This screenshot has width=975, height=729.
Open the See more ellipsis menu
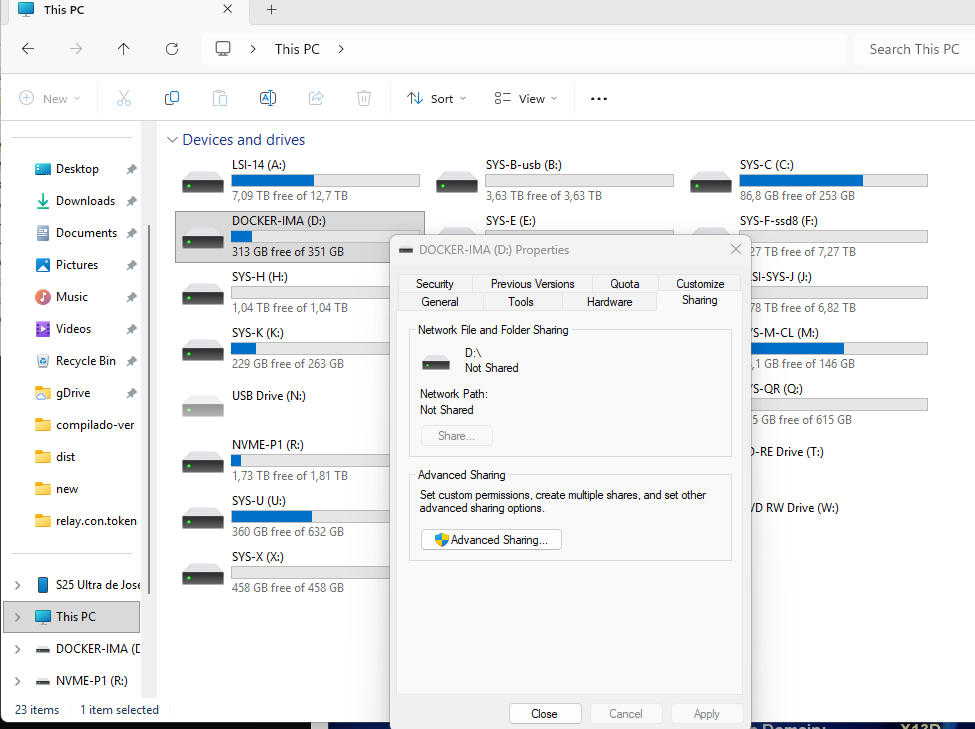coord(599,98)
